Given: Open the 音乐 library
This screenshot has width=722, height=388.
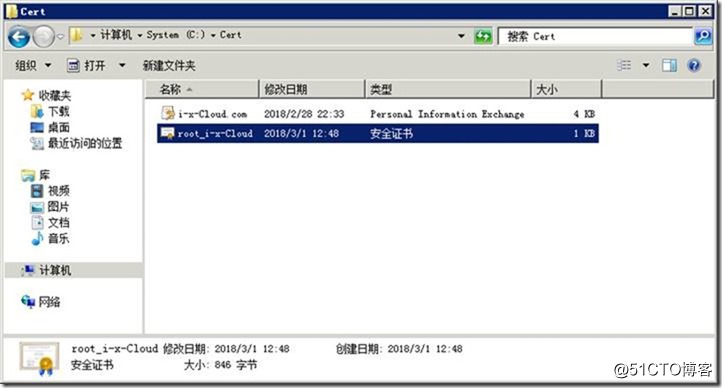Looking at the screenshot, I should (58, 238).
